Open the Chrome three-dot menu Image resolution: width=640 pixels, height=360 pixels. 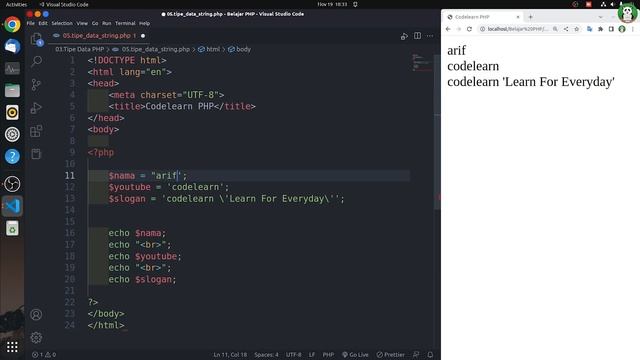tap(633, 29)
